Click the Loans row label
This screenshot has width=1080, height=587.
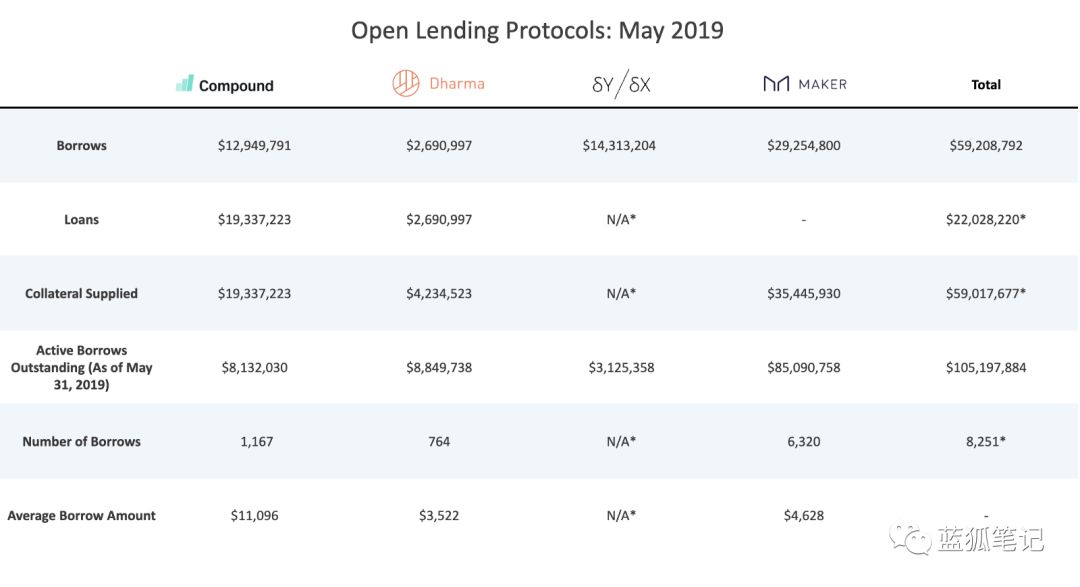click(81, 219)
